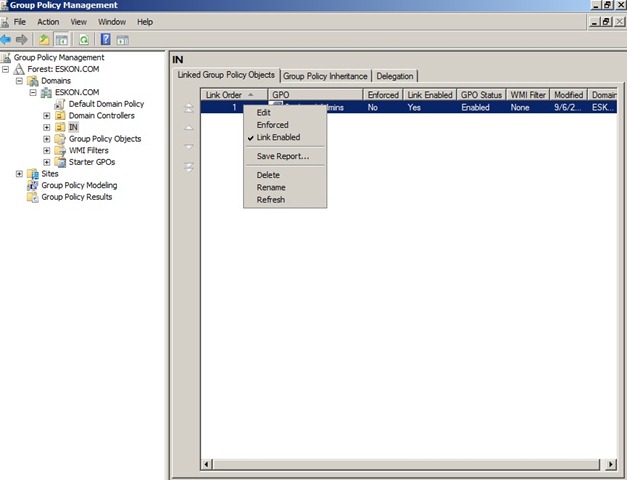The image size is (627, 480).
Task: Expand the Starter GPOs node
Action: pos(46,162)
